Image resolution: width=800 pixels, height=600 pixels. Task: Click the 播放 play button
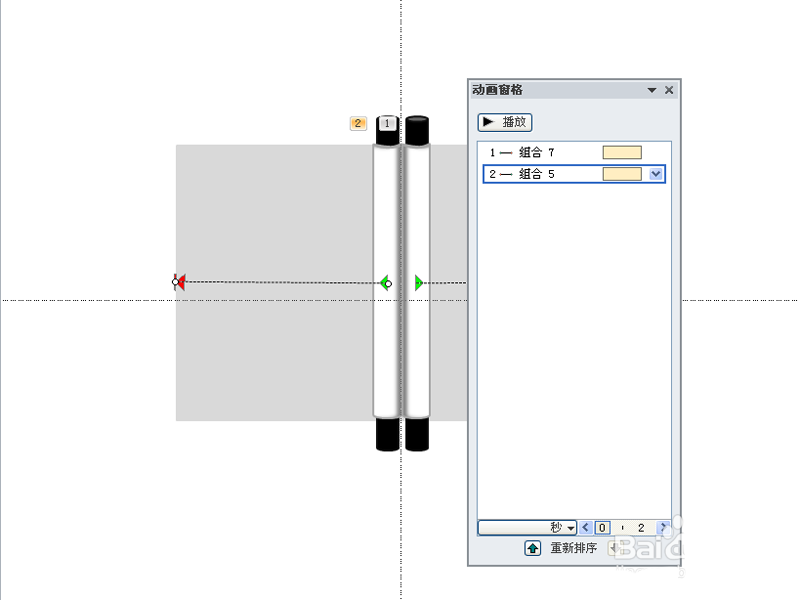click(x=505, y=122)
